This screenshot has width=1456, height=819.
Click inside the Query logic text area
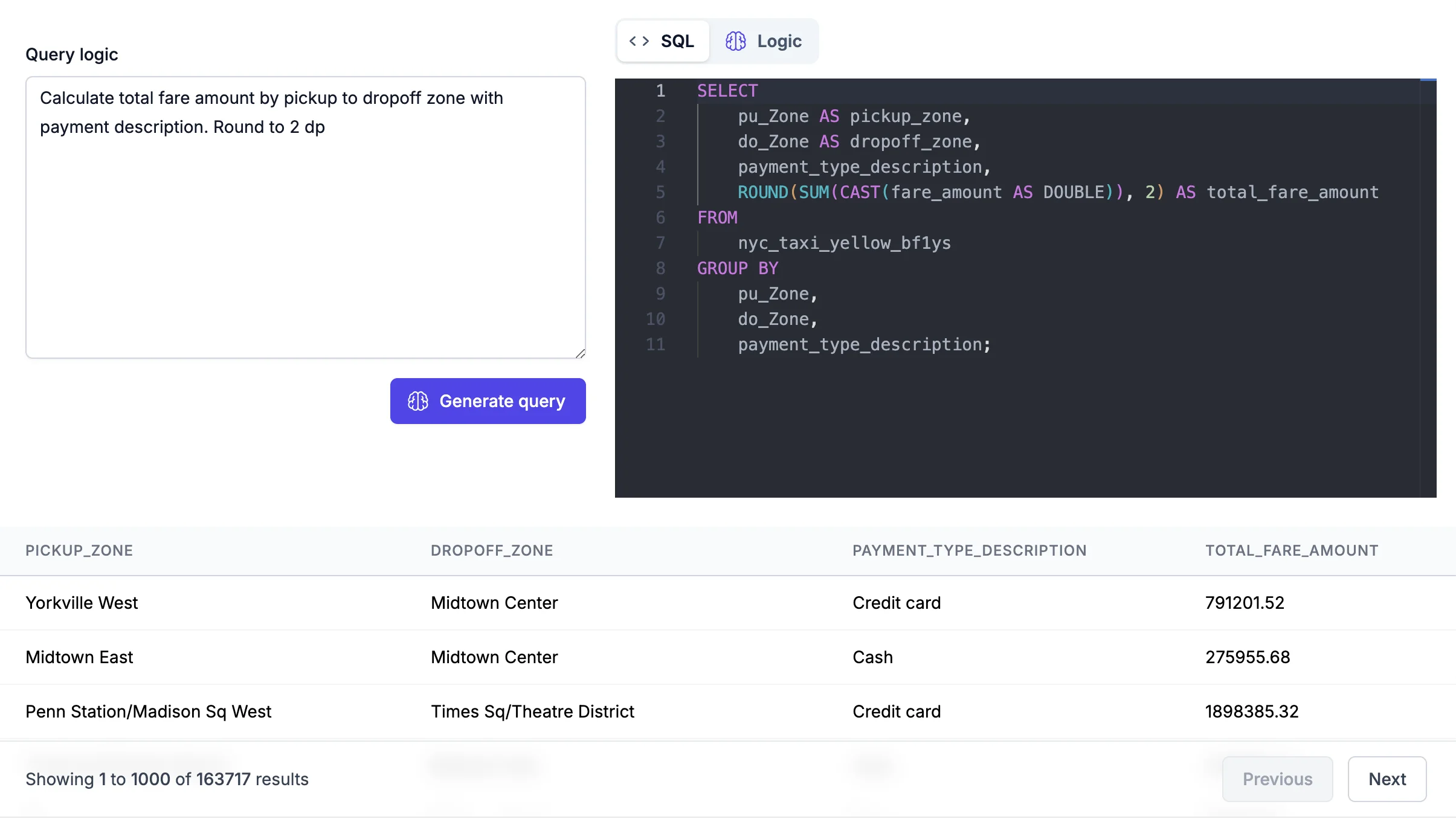305,217
